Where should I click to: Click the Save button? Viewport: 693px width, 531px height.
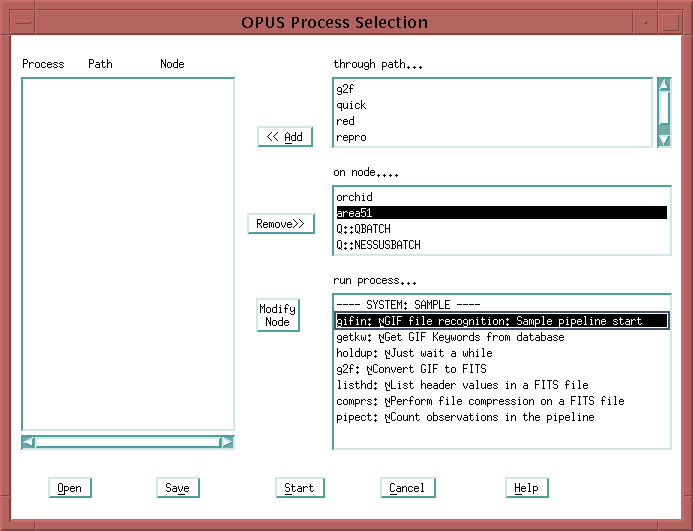click(177, 488)
